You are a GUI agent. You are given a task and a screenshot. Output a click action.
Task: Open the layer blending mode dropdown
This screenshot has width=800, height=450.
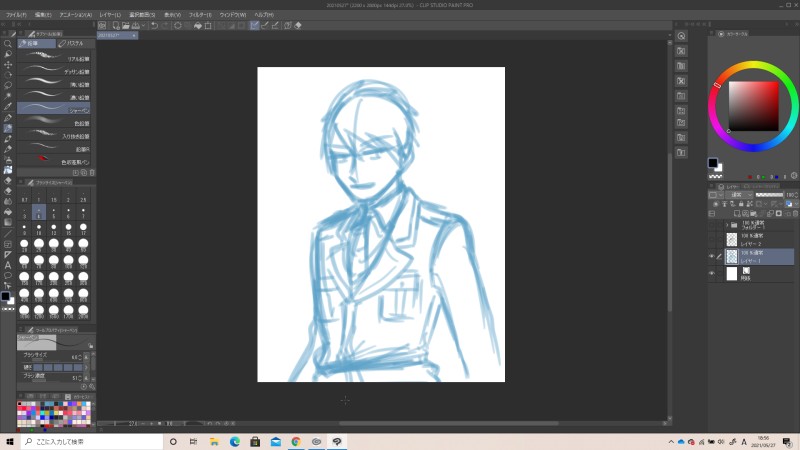click(741, 195)
